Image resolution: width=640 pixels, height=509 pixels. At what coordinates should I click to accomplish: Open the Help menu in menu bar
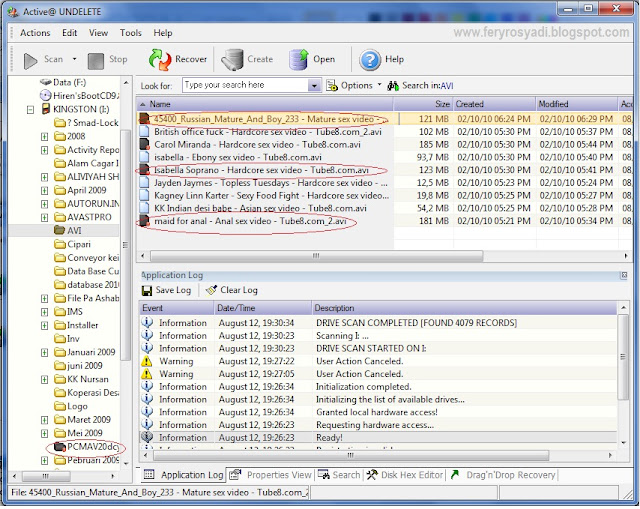tap(162, 33)
